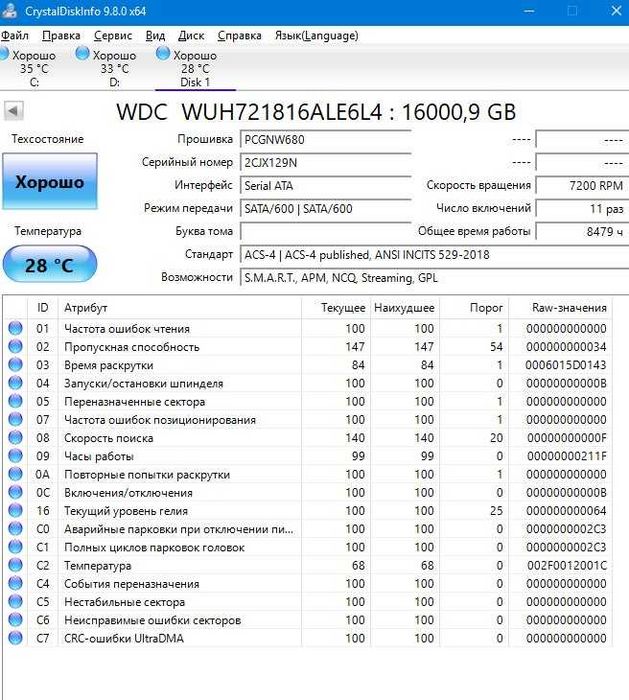
Task: Click status orb for attribute C7 CRC errors
Action: point(16,638)
